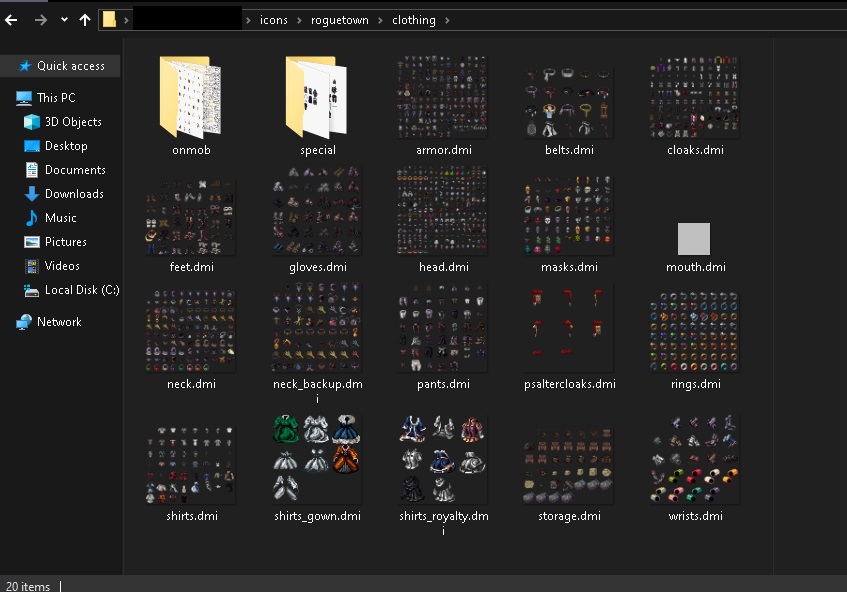Select the wrists.dmi file thumbnail
847x592 pixels.
pyautogui.click(x=694, y=459)
